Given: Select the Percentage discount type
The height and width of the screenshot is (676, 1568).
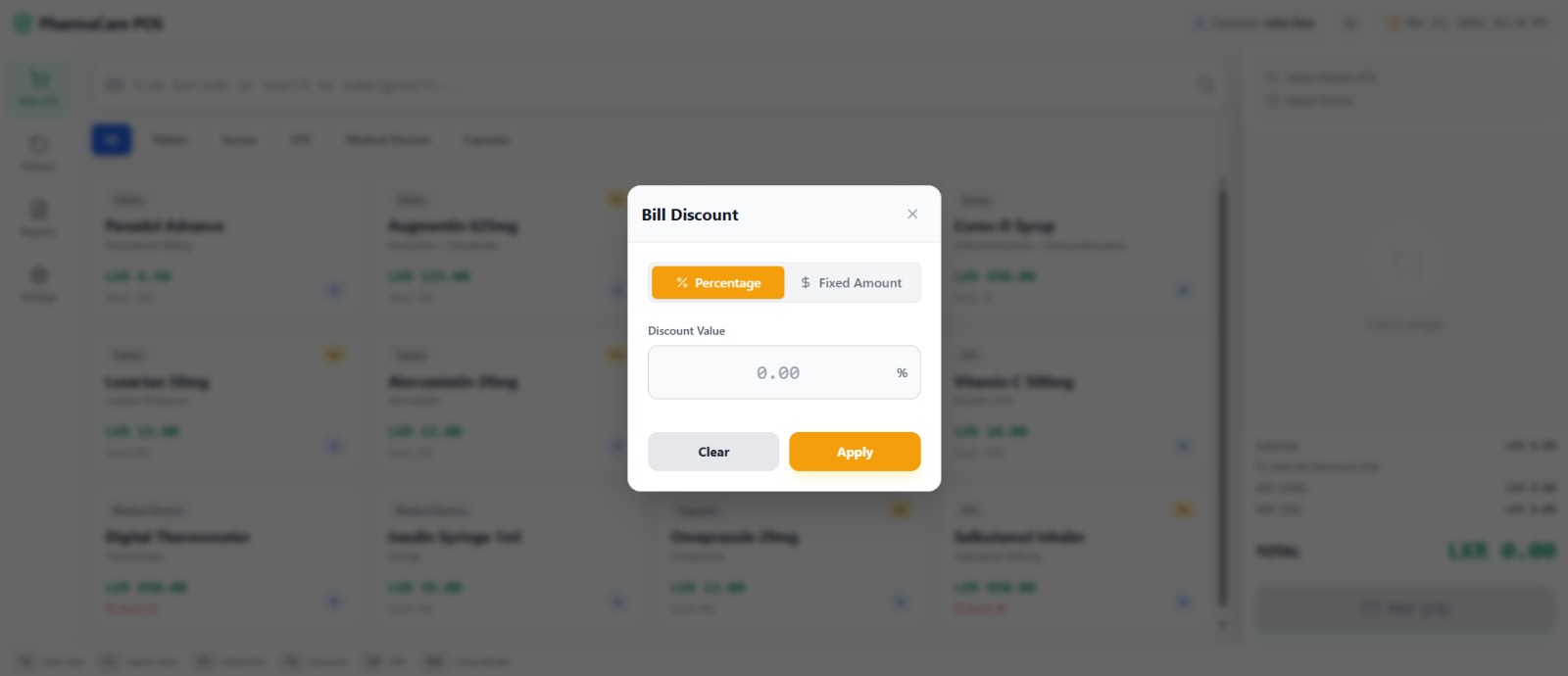Looking at the screenshot, I should tap(717, 282).
